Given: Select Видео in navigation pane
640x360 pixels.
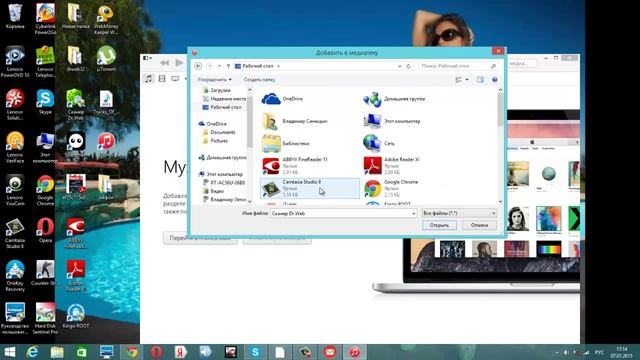Looking at the screenshot, I should [213, 191].
